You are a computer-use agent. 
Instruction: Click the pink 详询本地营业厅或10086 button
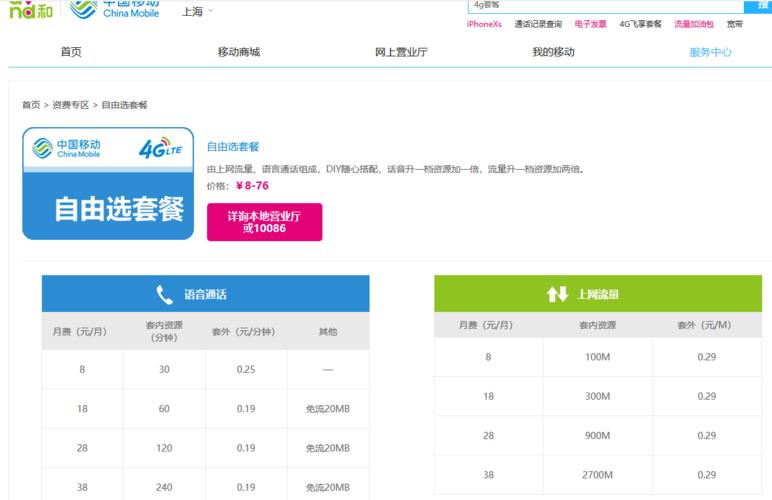coord(264,222)
